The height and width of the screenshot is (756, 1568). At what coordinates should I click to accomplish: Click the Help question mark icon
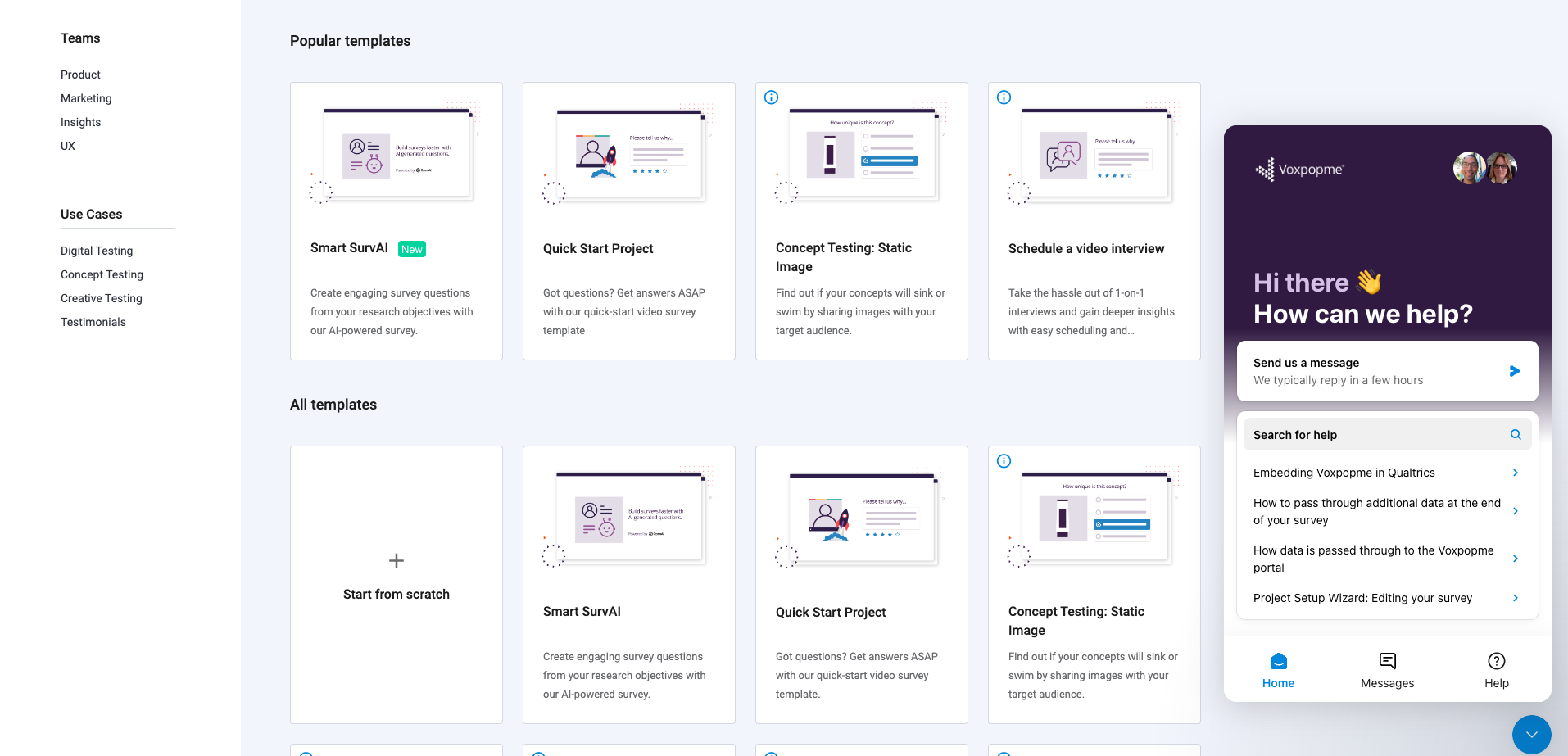tap(1497, 661)
